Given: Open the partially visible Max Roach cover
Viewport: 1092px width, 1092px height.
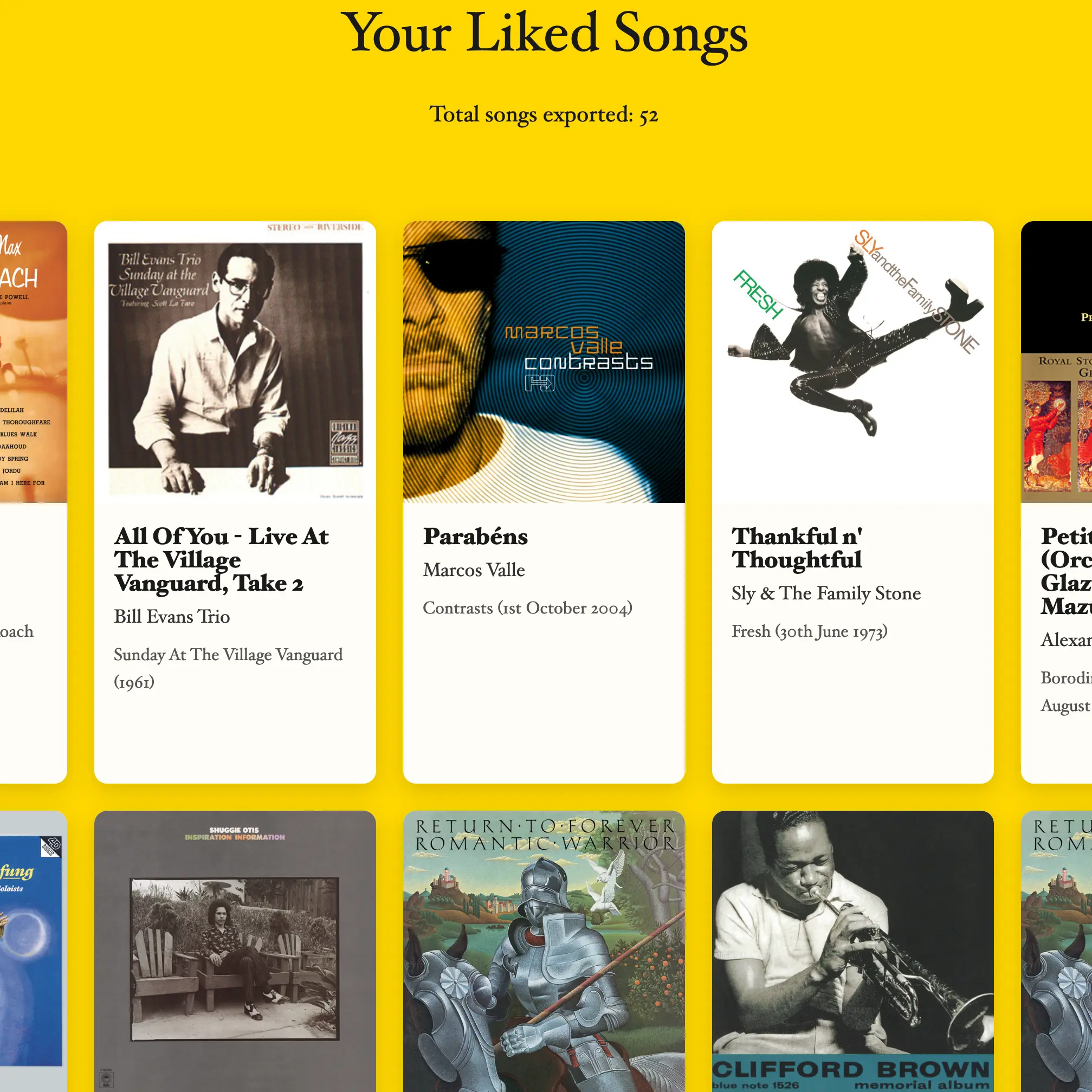Looking at the screenshot, I should coord(34,361).
